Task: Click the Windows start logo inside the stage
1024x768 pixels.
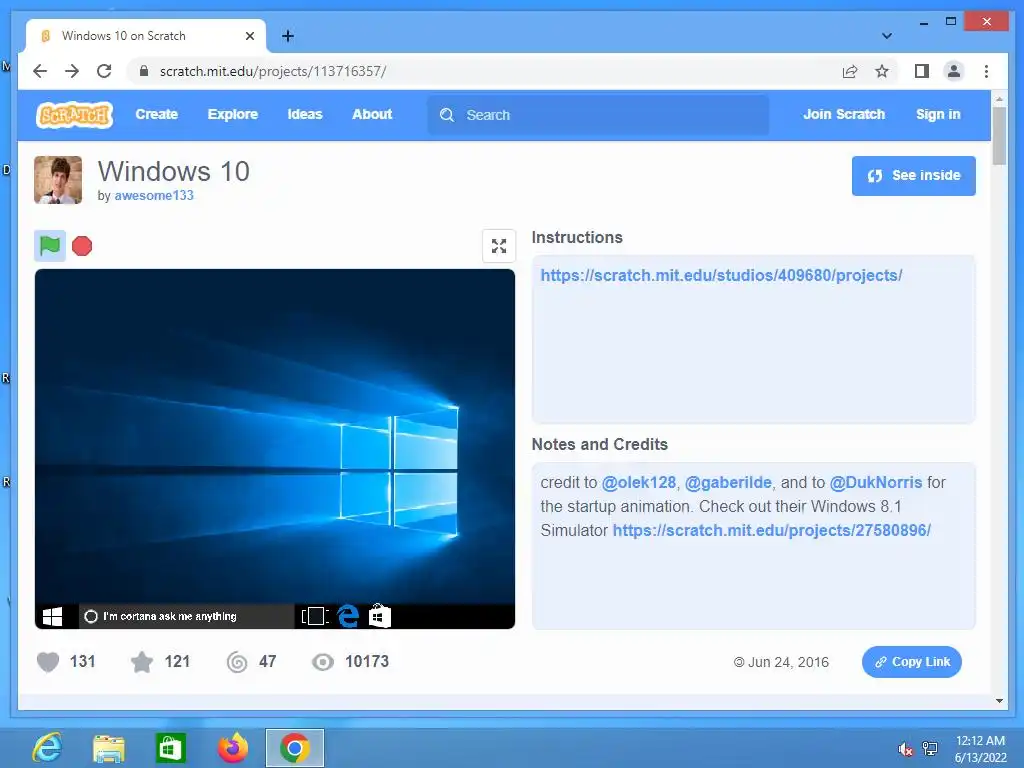Action: [52, 616]
